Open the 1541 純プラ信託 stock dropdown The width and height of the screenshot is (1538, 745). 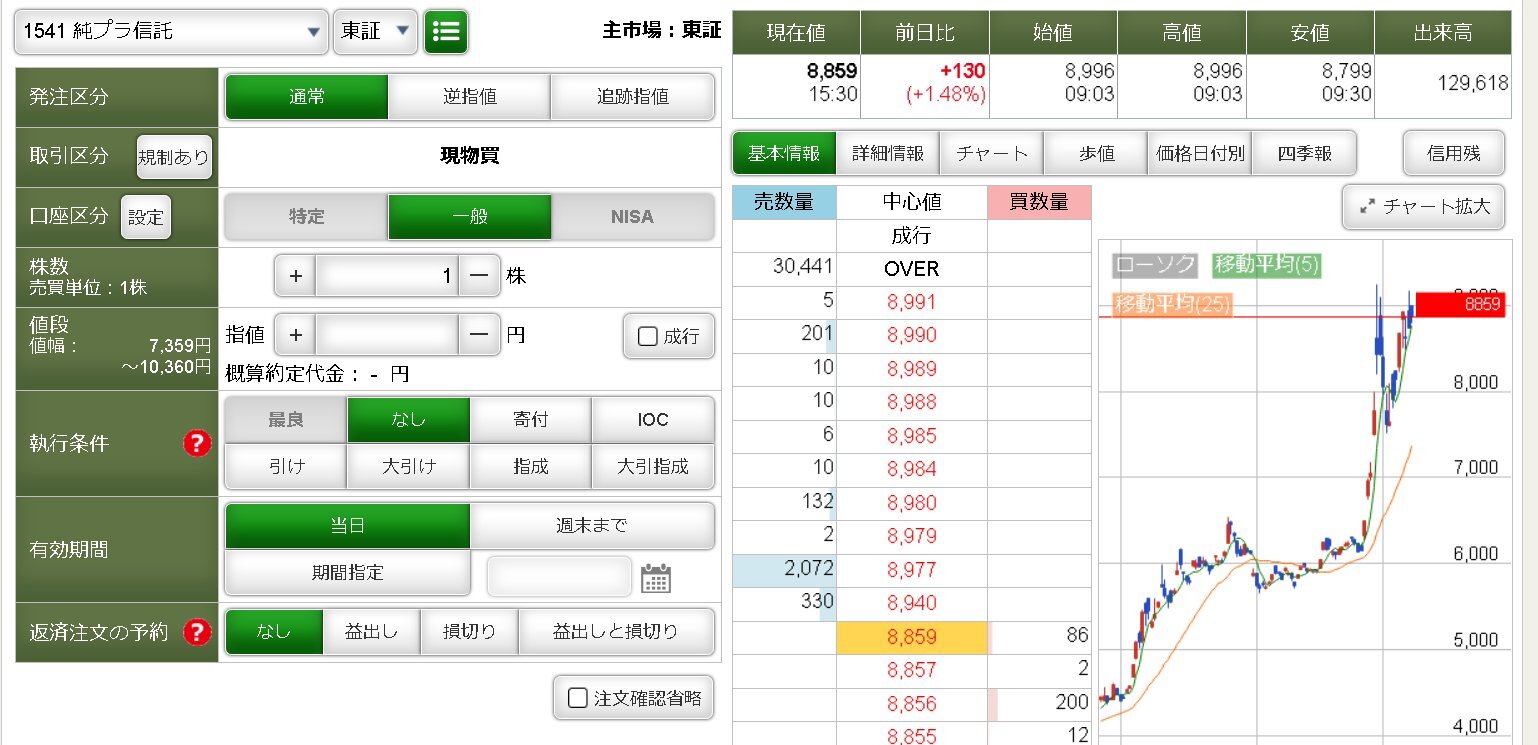click(x=171, y=32)
